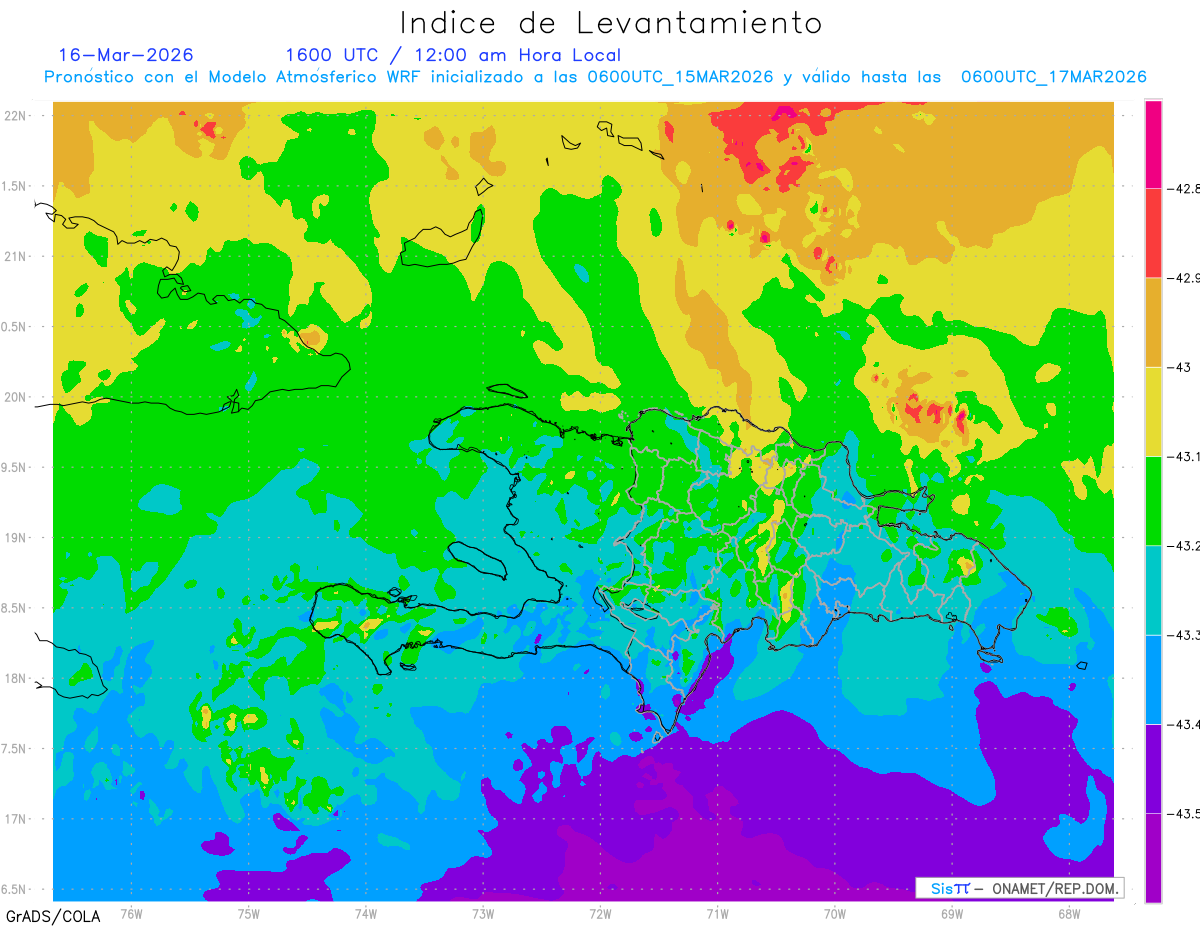Click the '17N' latitude label
1200x927 pixels.
click(x=17, y=819)
